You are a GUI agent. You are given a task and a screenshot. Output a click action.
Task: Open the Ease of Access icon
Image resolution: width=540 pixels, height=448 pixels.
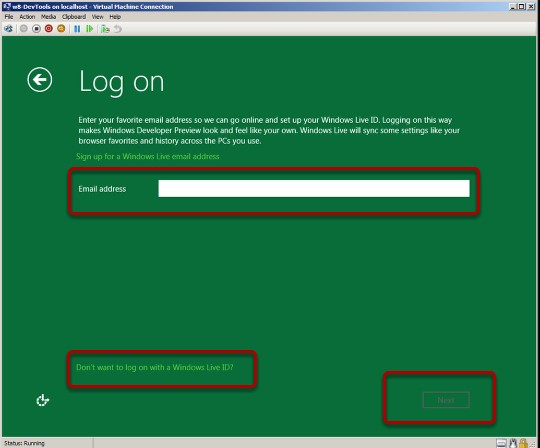[43, 400]
